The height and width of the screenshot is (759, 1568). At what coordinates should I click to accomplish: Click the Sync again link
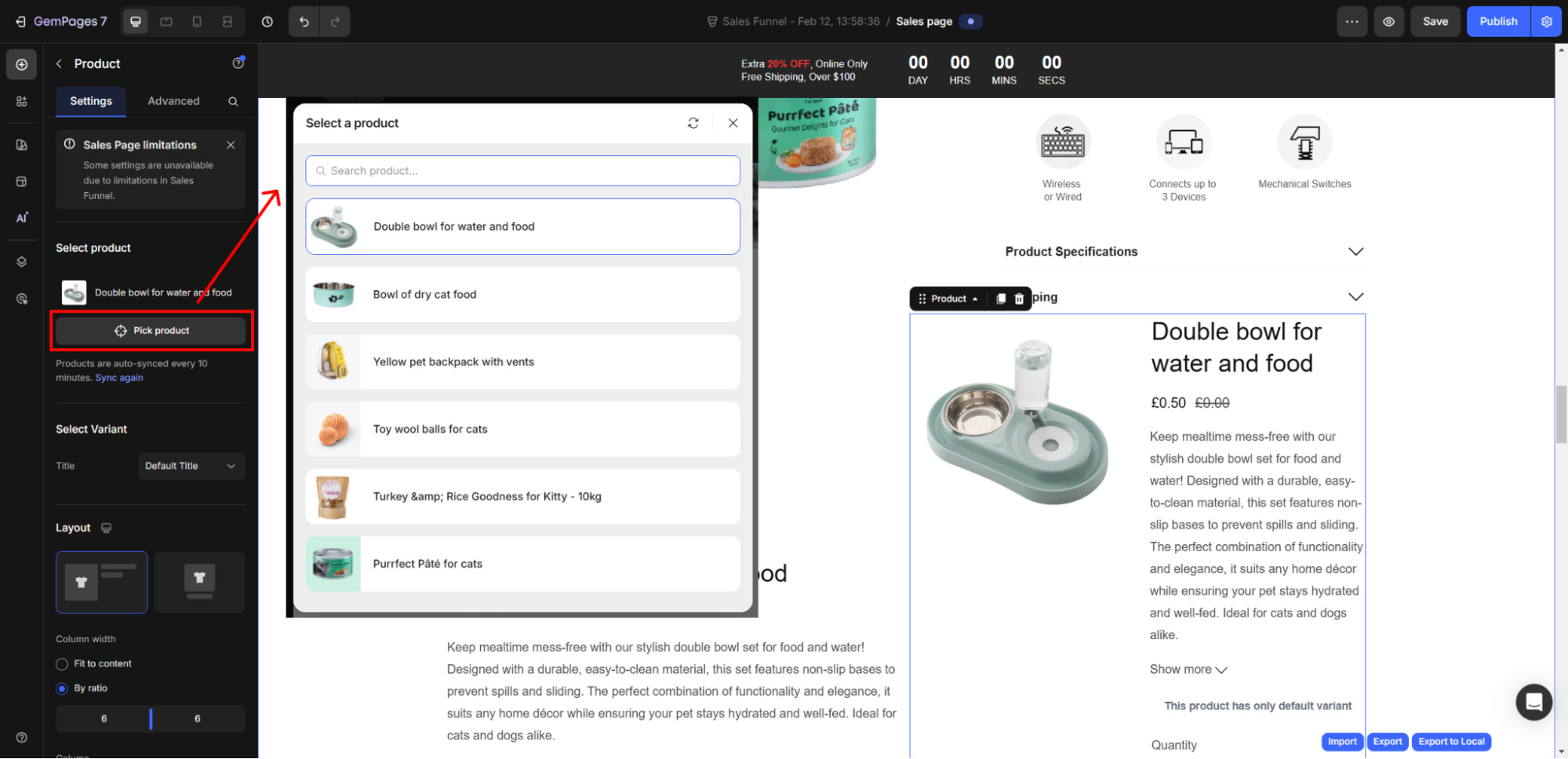[x=118, y=377]
